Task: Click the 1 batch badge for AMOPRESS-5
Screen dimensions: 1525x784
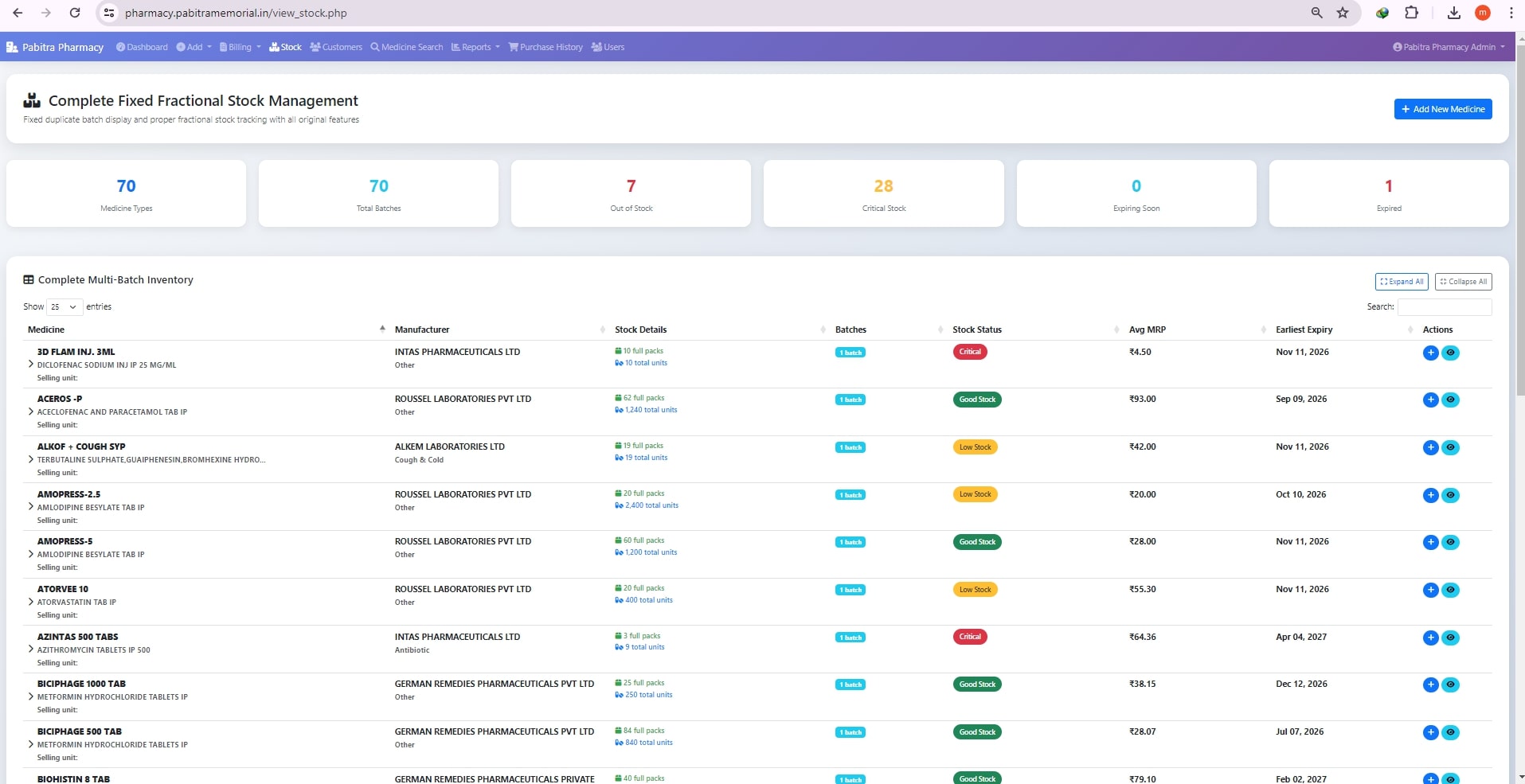Action: click(x=850, y=542)
